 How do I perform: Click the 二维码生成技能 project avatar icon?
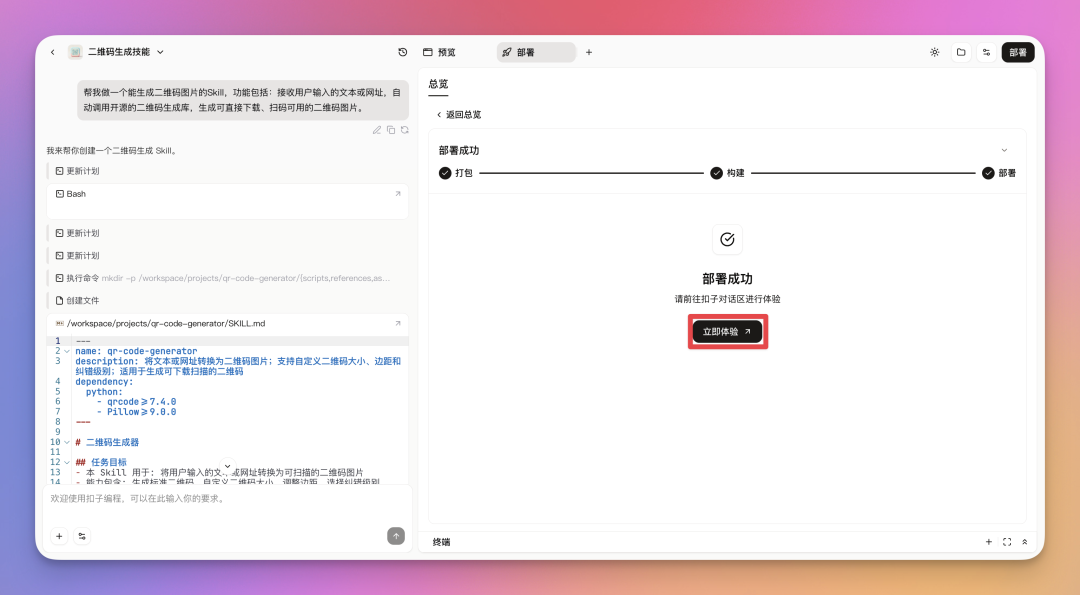[75, 52]
